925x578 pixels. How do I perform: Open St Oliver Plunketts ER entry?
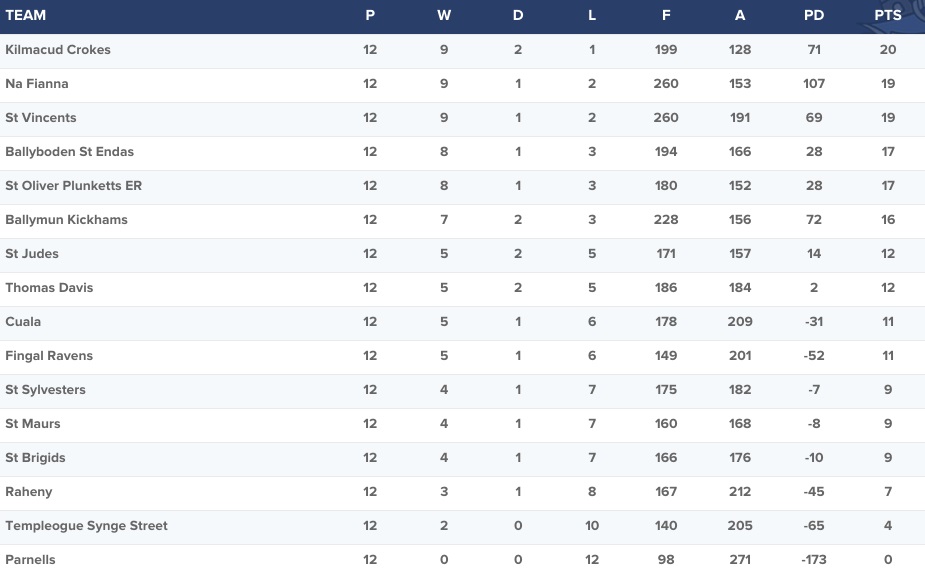tap(74, 186)
